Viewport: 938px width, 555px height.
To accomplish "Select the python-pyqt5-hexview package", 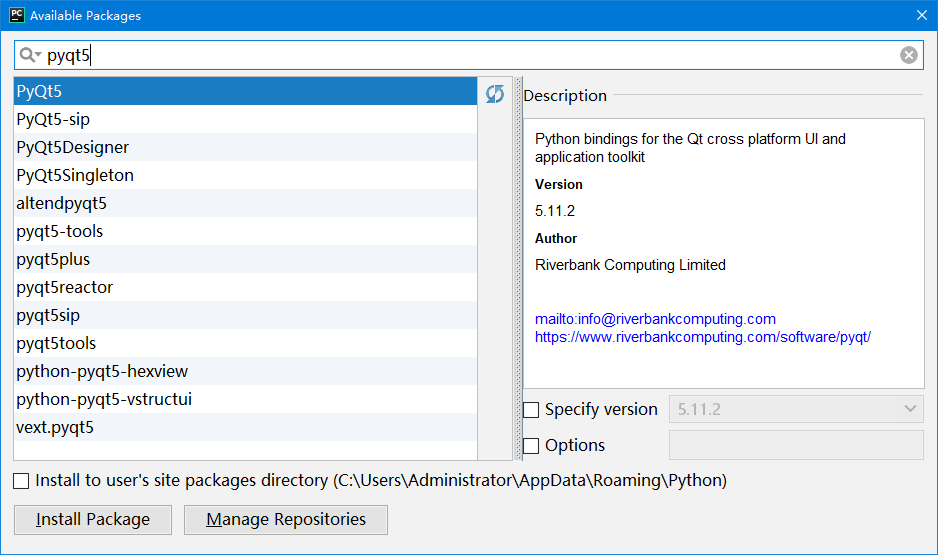I will [x=245, y=371].
